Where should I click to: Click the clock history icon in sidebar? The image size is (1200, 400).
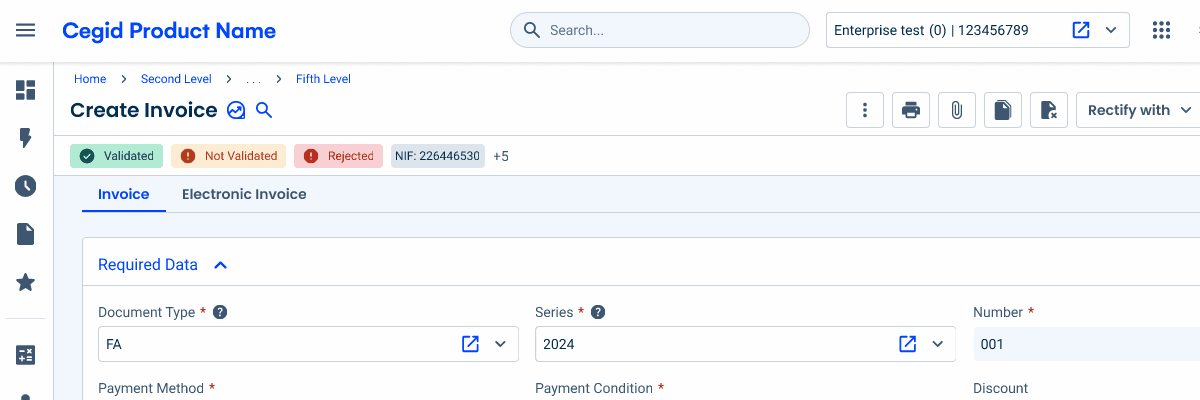[26, 186]
